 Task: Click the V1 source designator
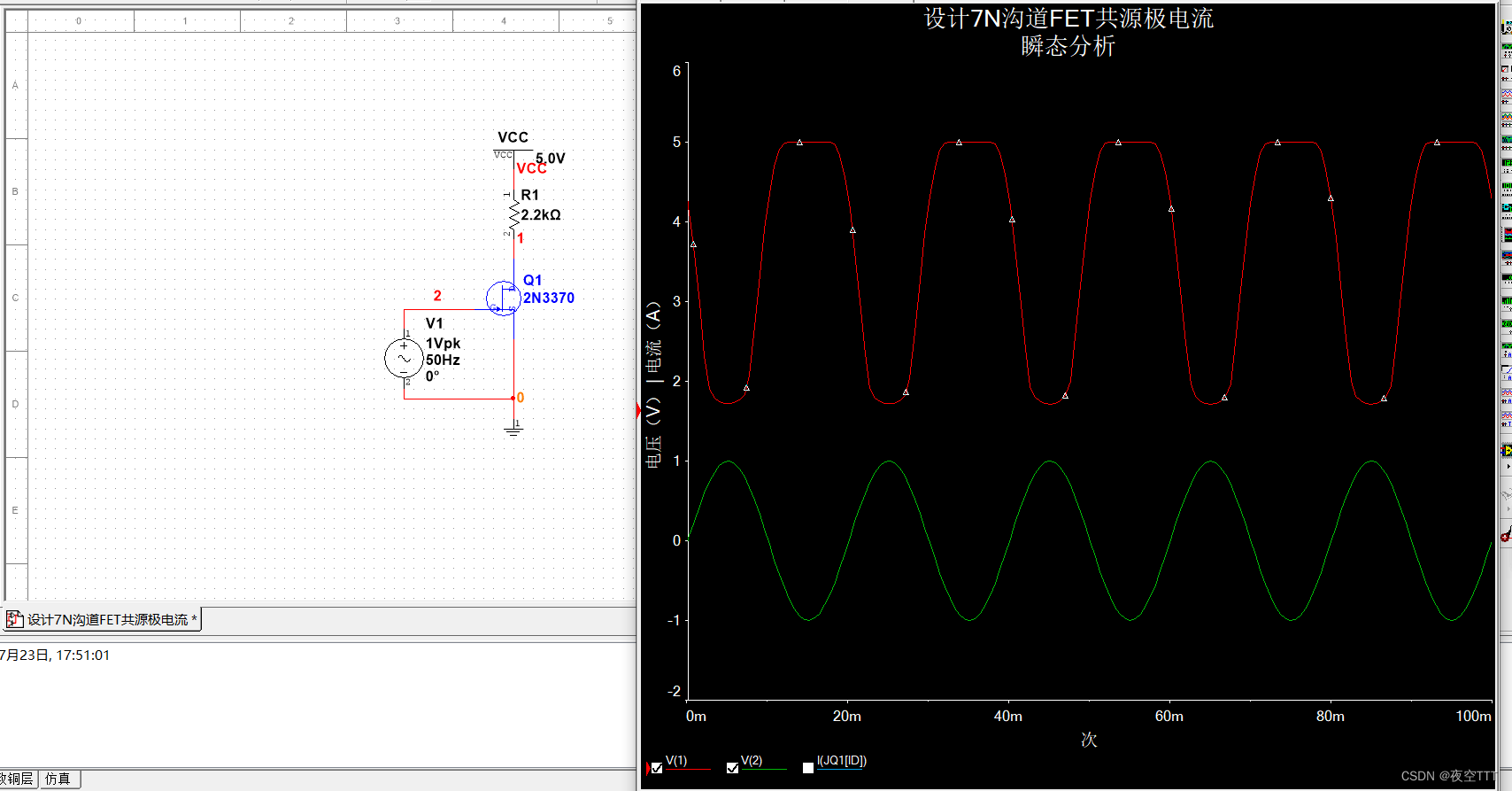tap(435, 323)
